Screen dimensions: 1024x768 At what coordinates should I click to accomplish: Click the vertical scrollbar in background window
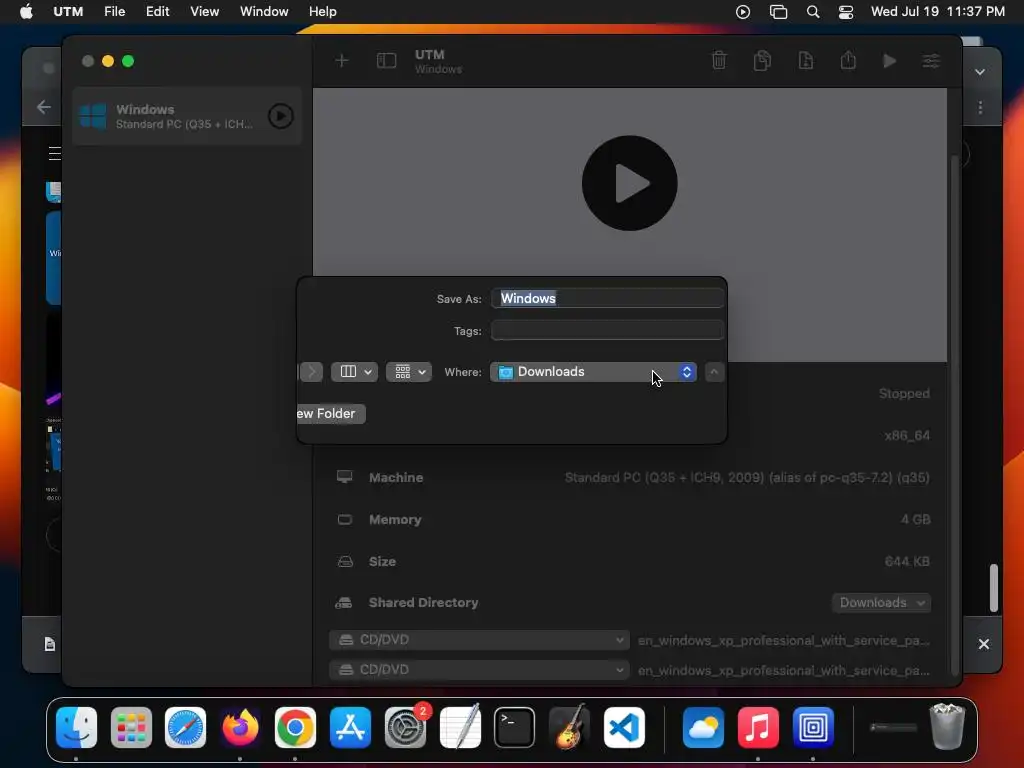[993, 588]
